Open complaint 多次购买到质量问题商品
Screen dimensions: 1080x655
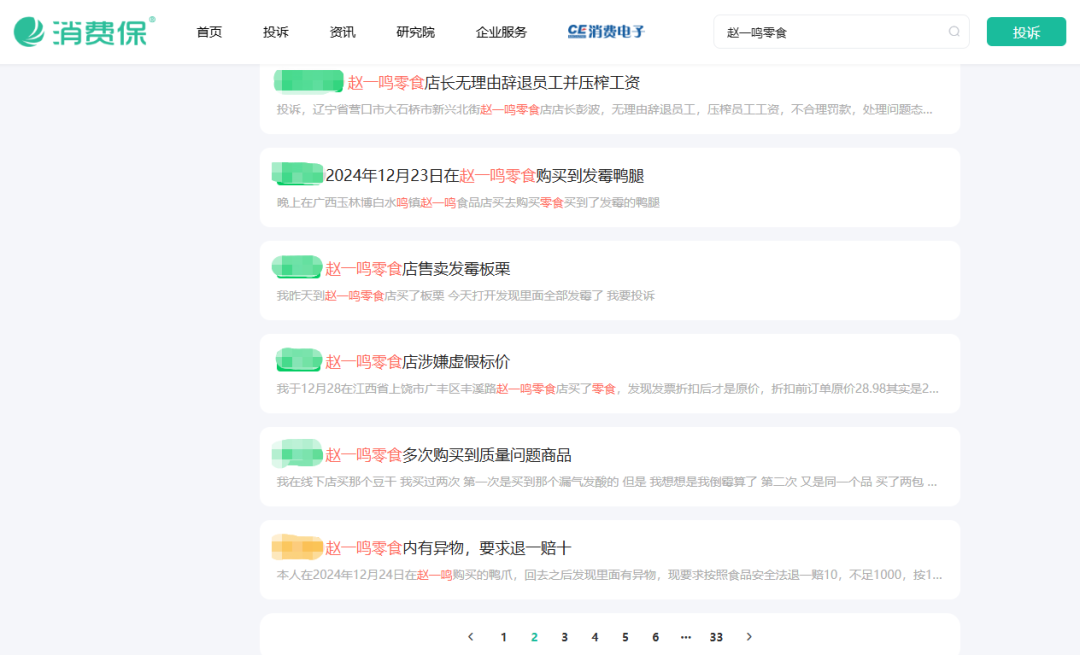(x=448, y=455)
